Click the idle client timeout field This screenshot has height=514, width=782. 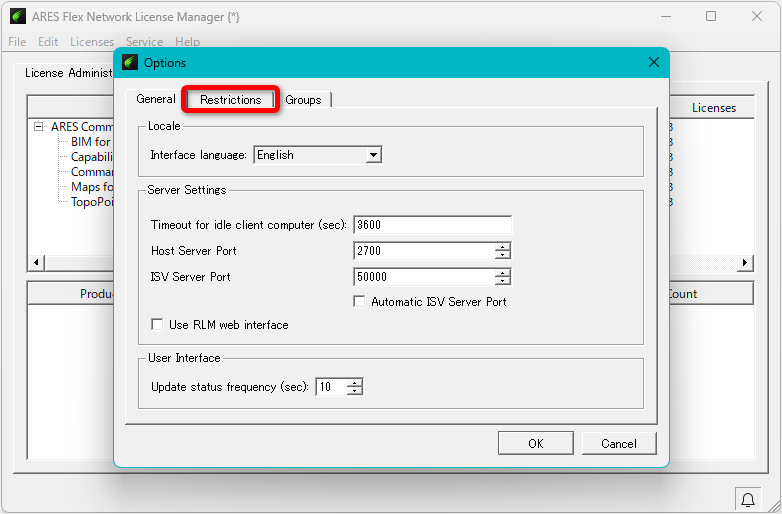(432, 225)
